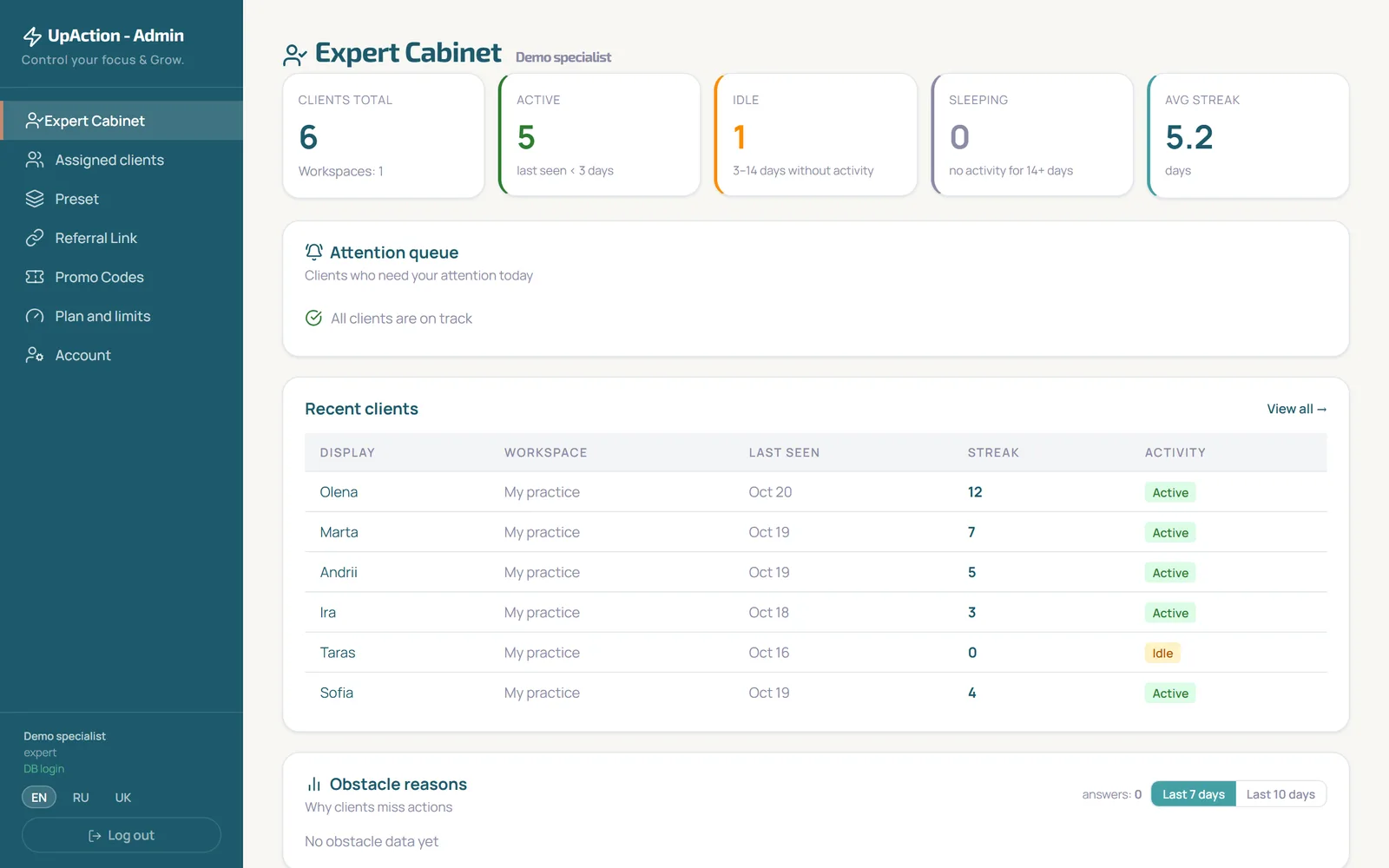The height and width of the screenshot is (868, 1389).
Task: Click the Log out button
Action: pos(122,835)
